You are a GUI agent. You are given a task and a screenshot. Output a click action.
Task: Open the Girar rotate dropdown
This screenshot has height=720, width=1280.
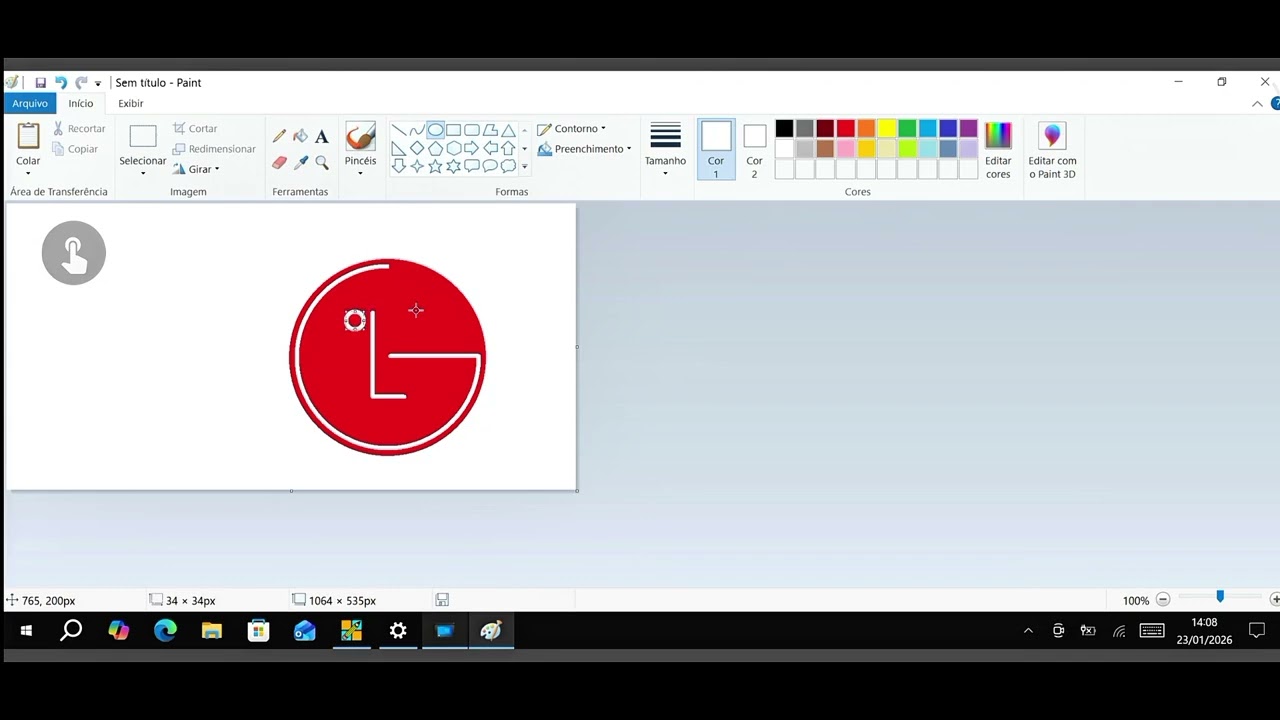(x=196, y=169)
